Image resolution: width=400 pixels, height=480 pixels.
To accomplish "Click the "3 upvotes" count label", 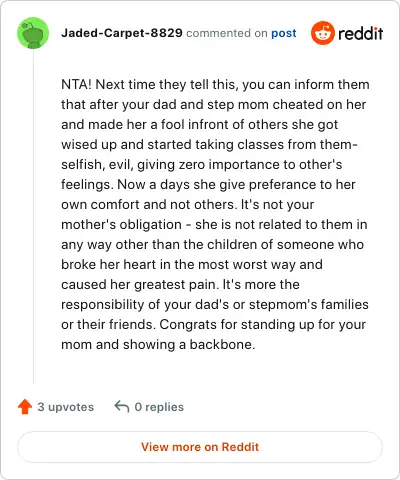I will pyautogui.click(x=65, y=407).
